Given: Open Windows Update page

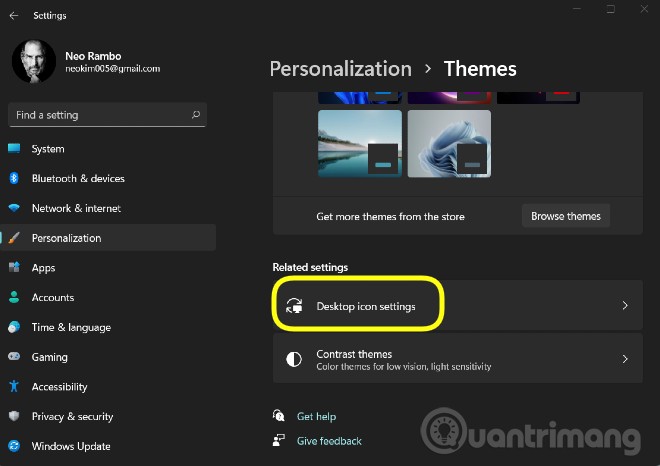Looking at the screenshot, I should coord(108,446).
